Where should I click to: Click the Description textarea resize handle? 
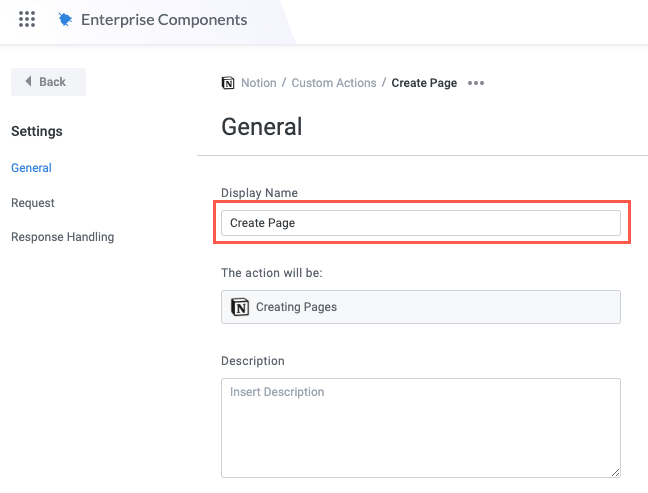tap(615, 472)
